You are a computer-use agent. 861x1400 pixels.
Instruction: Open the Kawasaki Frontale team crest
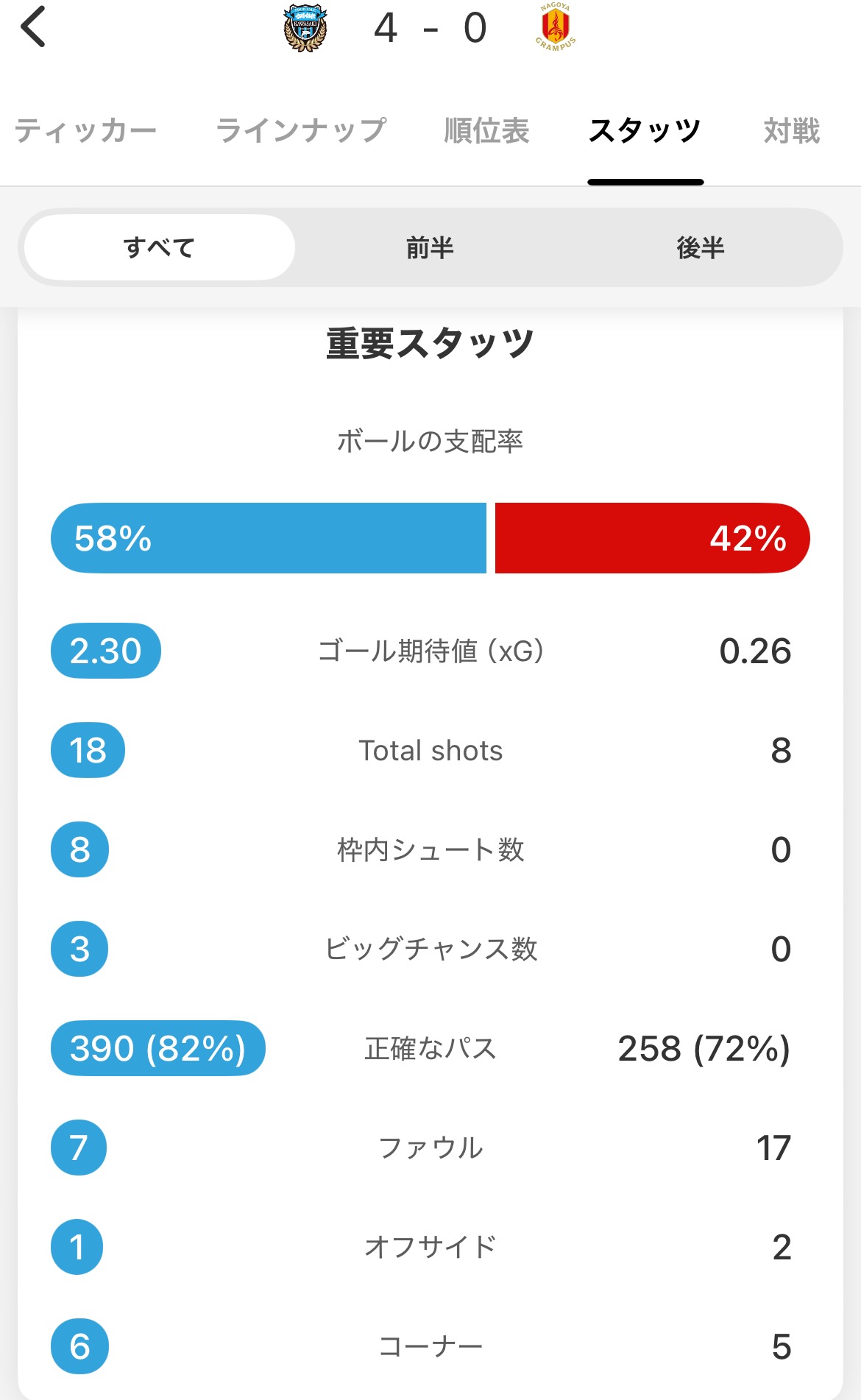305,29
